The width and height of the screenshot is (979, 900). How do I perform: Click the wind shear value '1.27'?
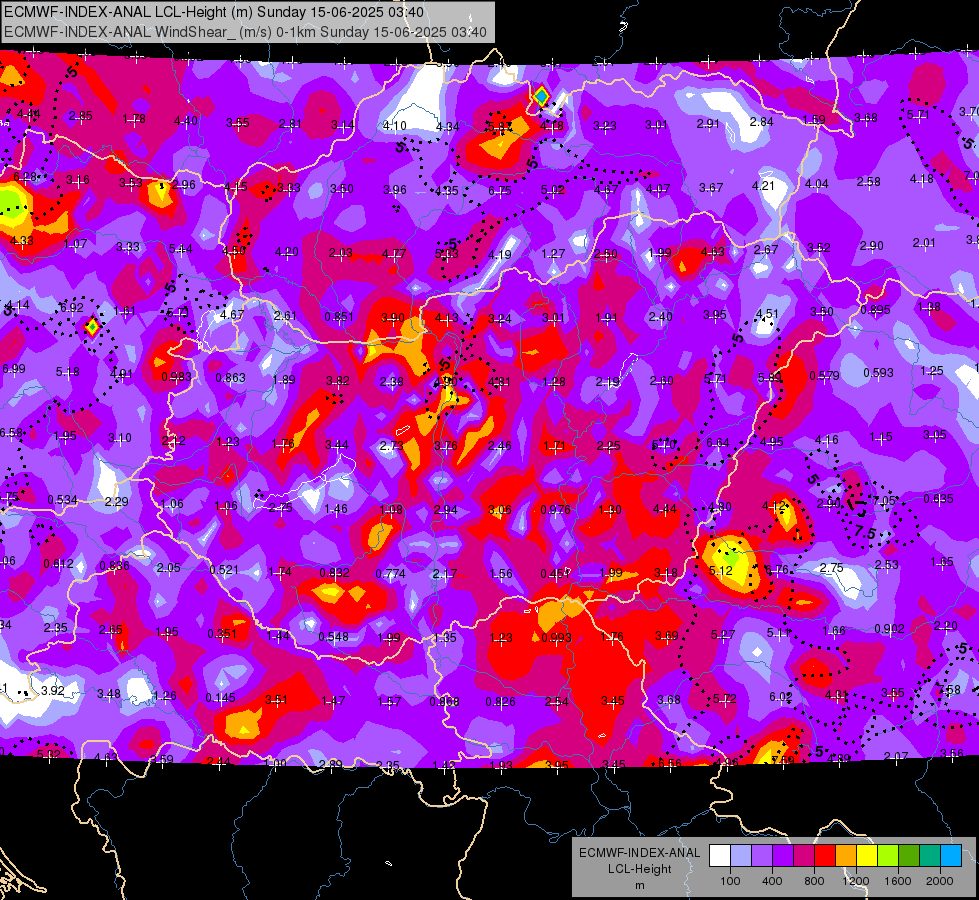click(x=553, y=254)
